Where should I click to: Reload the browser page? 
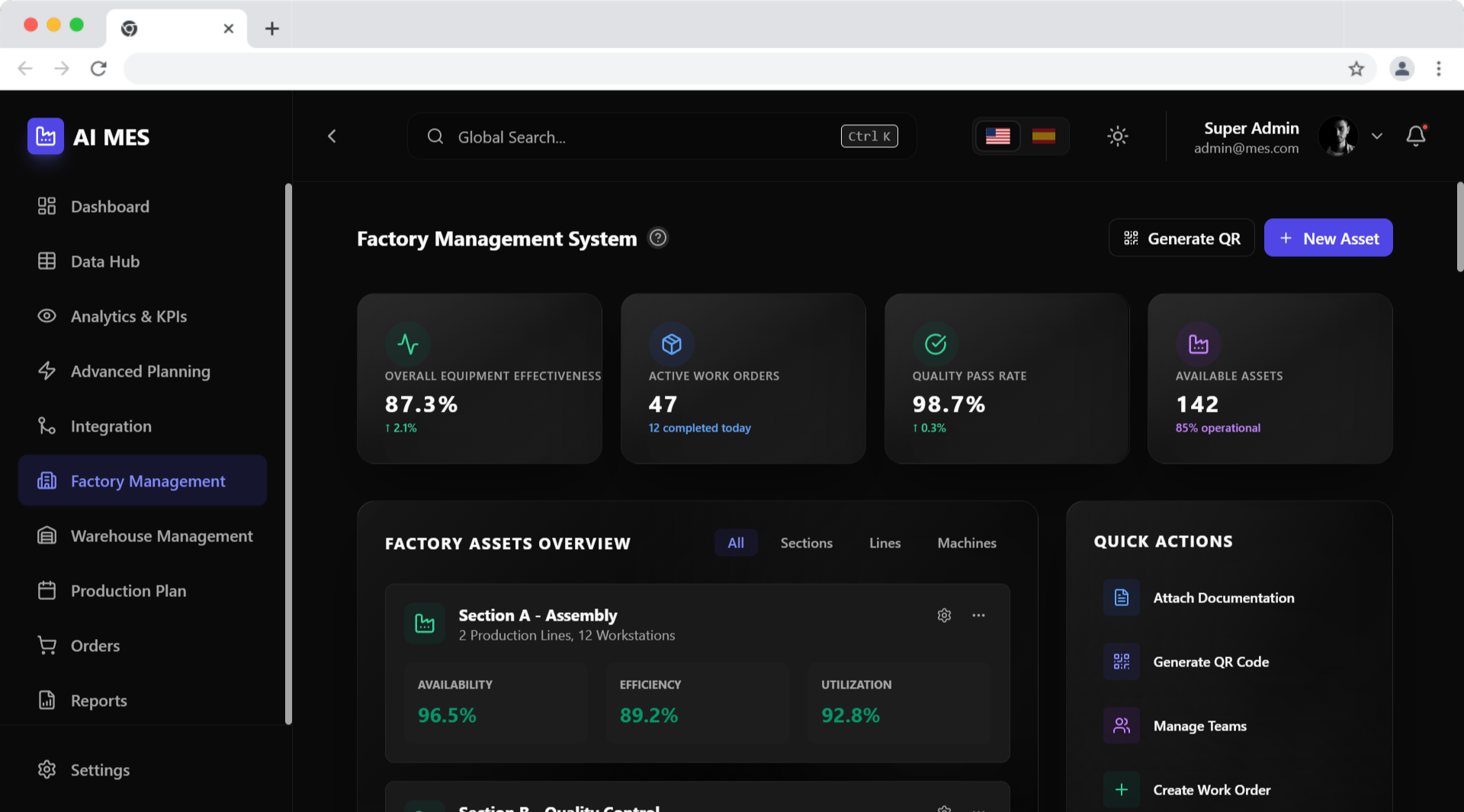point(98,69)
